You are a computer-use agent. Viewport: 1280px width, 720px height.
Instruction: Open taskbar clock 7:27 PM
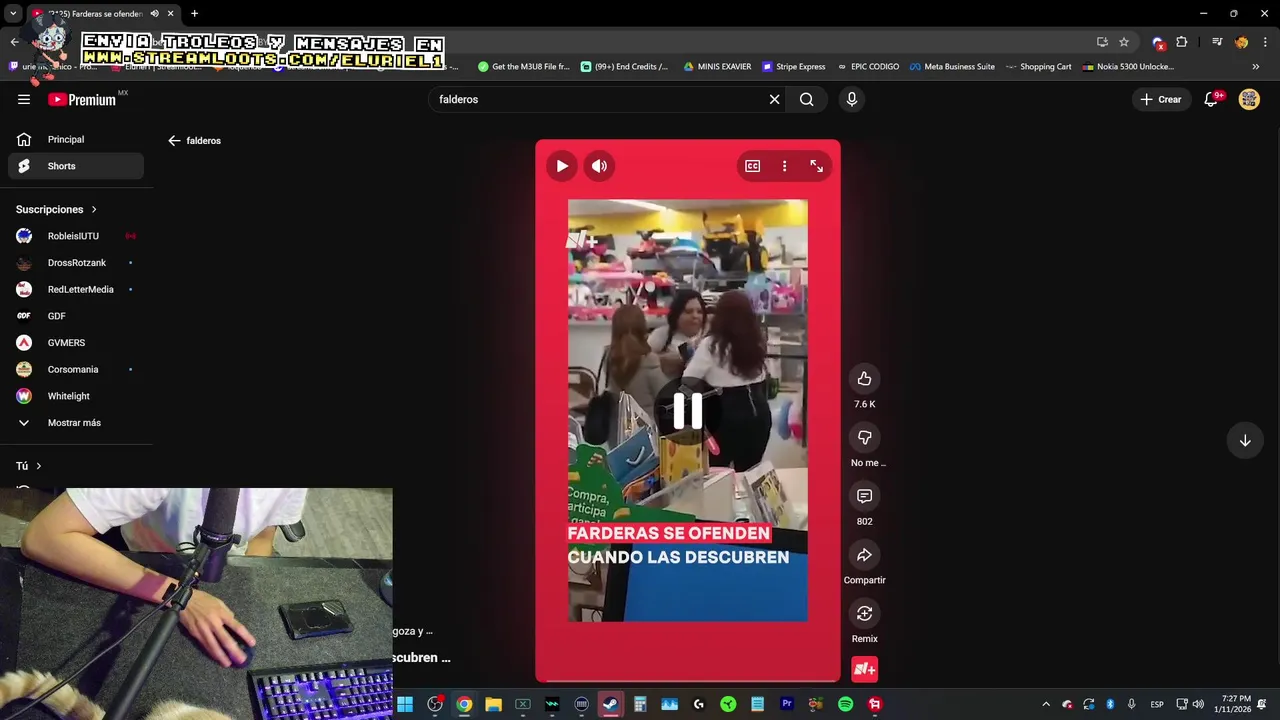pyautogui.click(x=1232, y=704)
